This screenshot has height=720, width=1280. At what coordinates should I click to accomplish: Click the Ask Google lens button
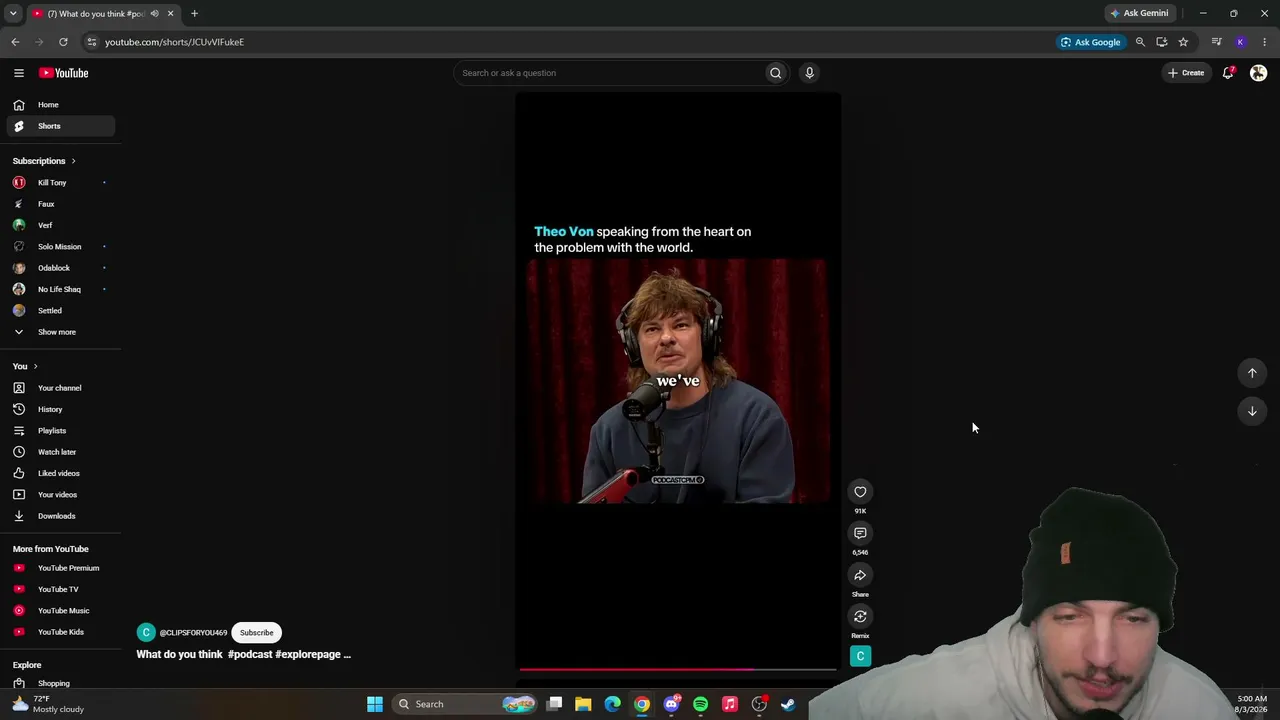(1090, 42)
